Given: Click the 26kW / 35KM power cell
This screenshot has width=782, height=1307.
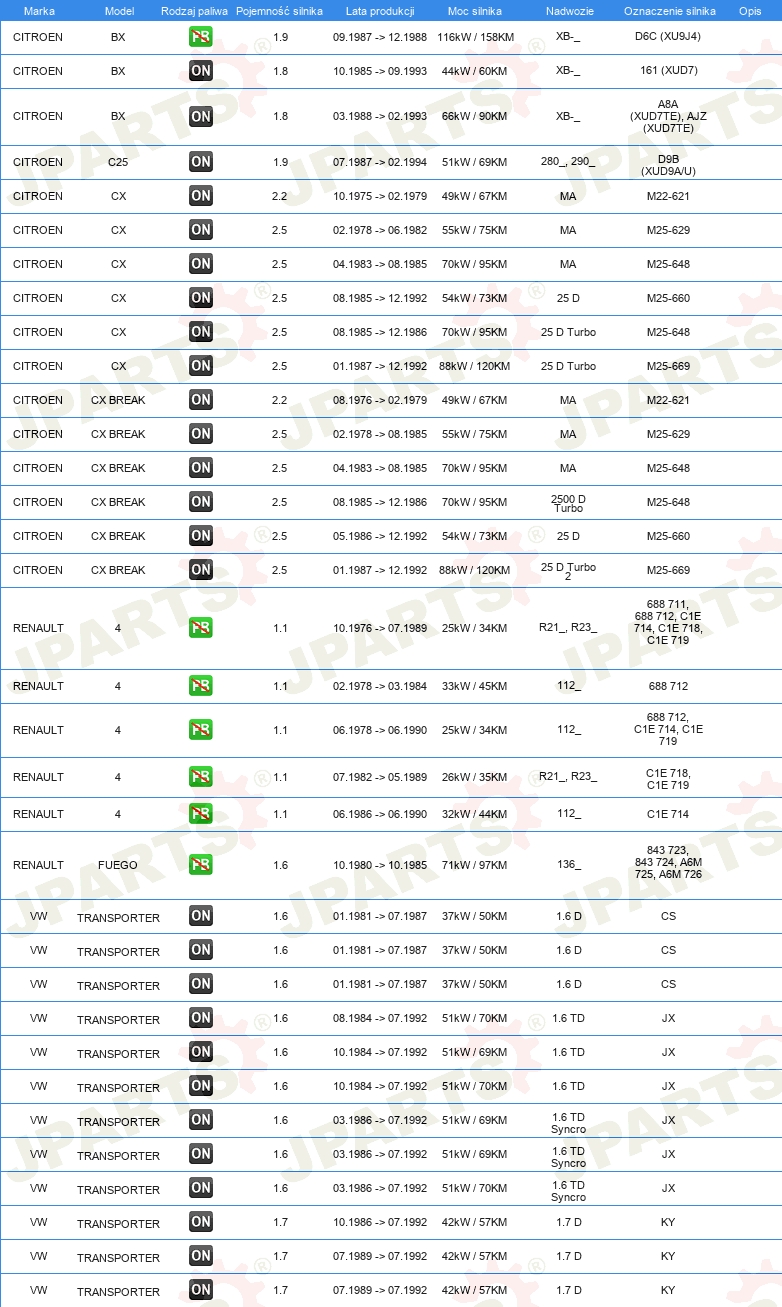Looking at the screenshot, I should (x=475, y=777).
